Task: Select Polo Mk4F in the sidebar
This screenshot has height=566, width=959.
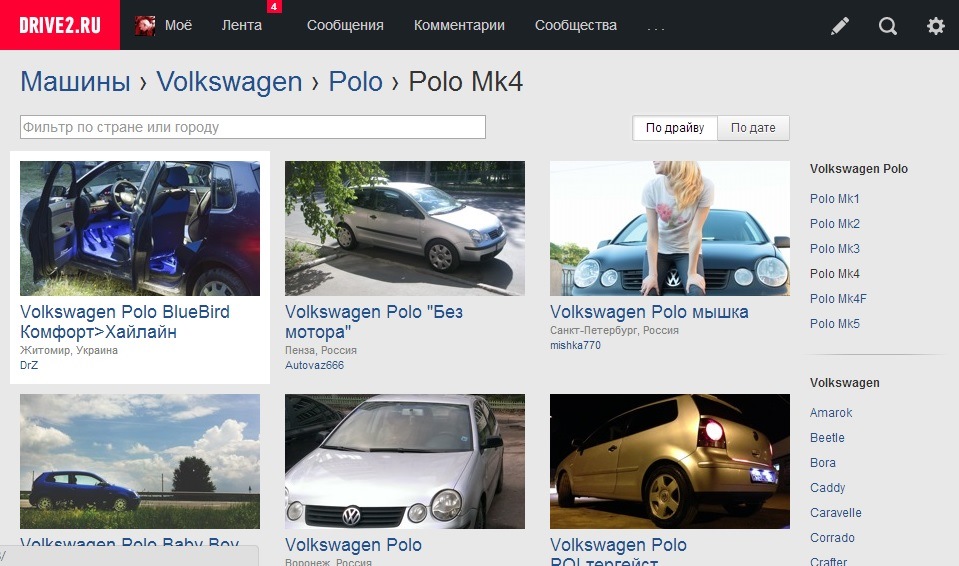Action: [838, 299]
